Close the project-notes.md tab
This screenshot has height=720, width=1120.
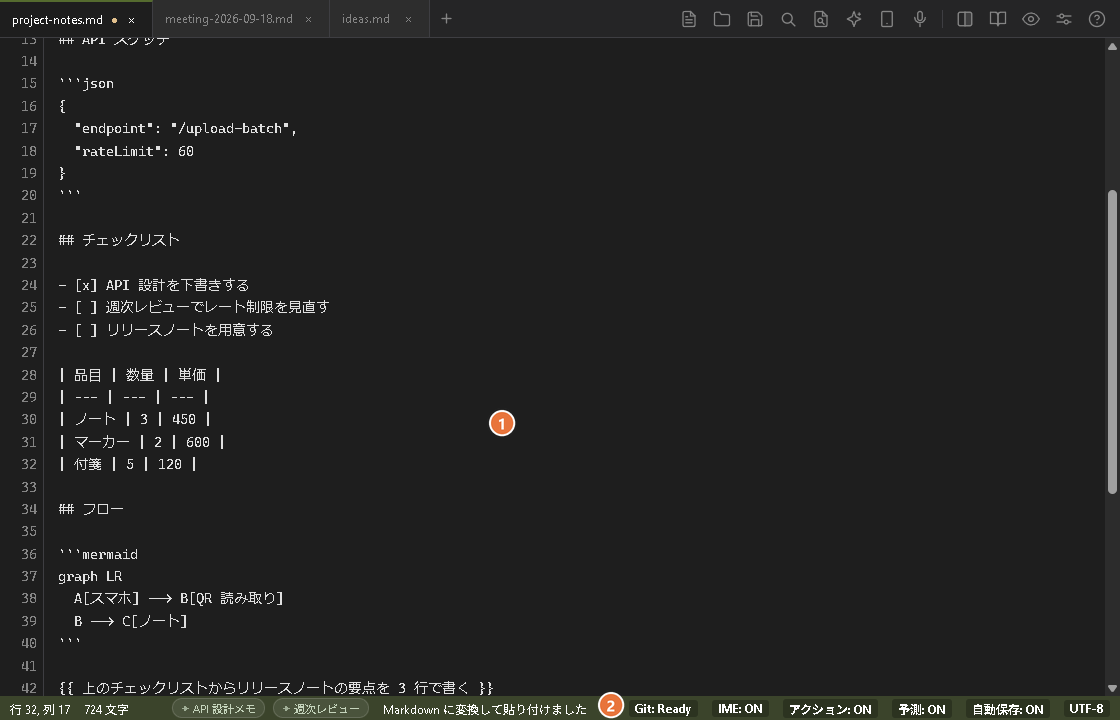click(x=131, y=20)
